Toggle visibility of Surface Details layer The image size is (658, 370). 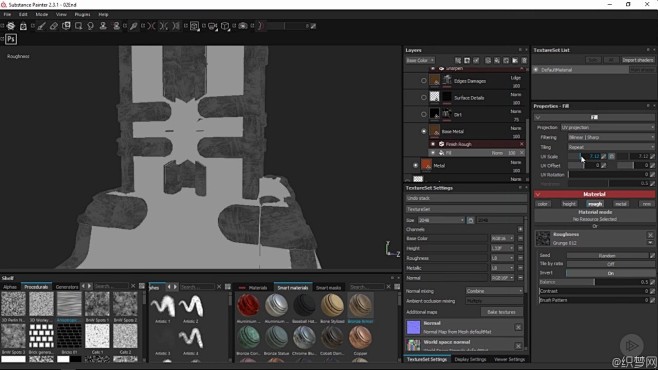pos(423,97)
